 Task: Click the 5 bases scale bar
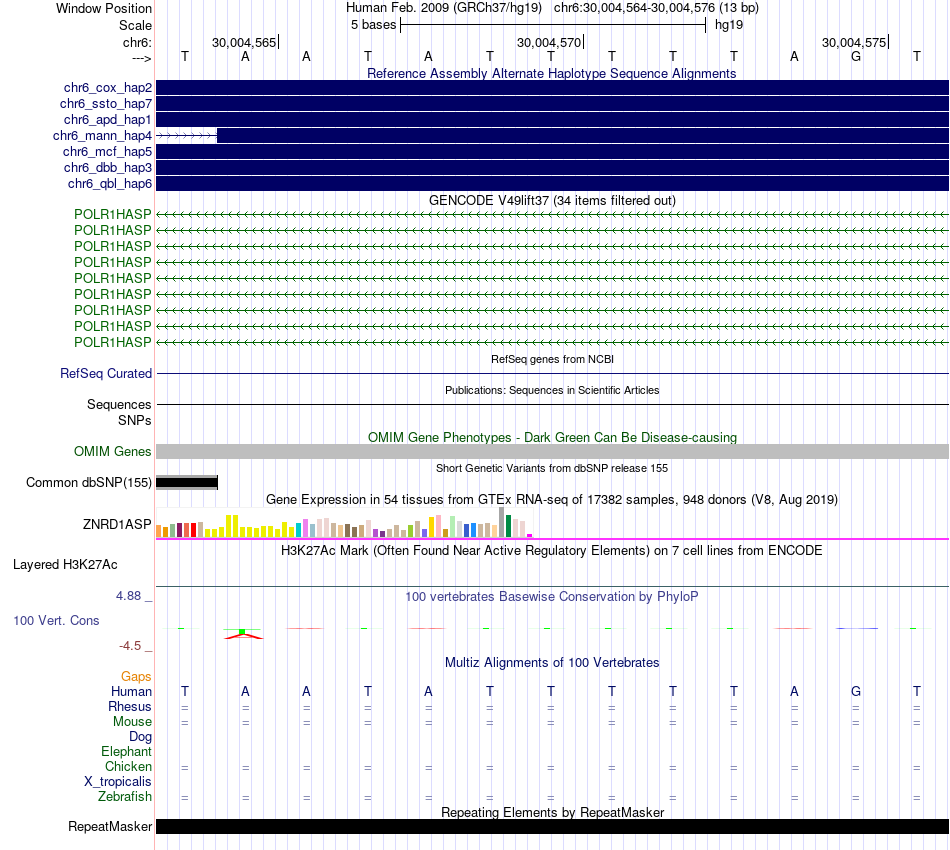[x=553, y=25]
